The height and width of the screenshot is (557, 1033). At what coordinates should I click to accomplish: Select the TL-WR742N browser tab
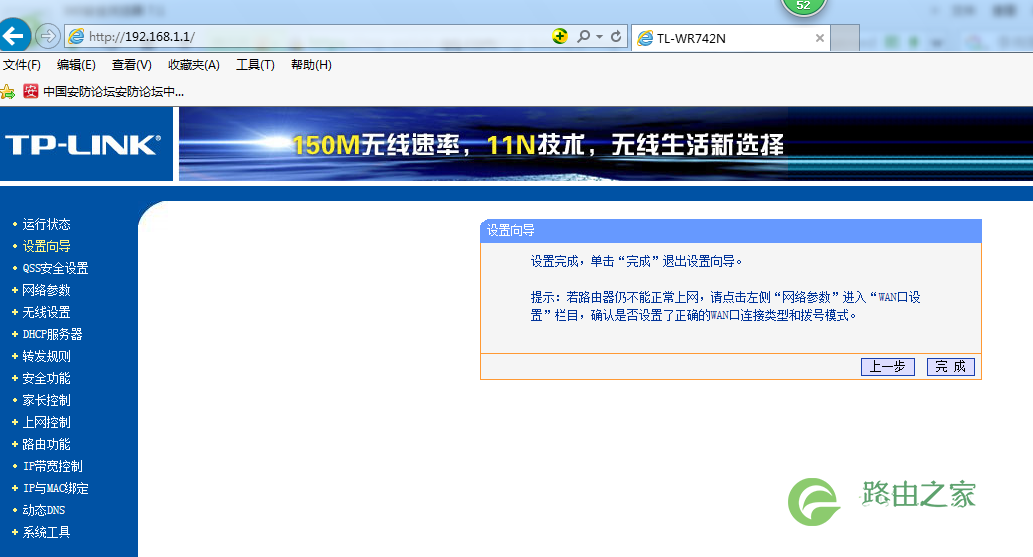[731, 38]
